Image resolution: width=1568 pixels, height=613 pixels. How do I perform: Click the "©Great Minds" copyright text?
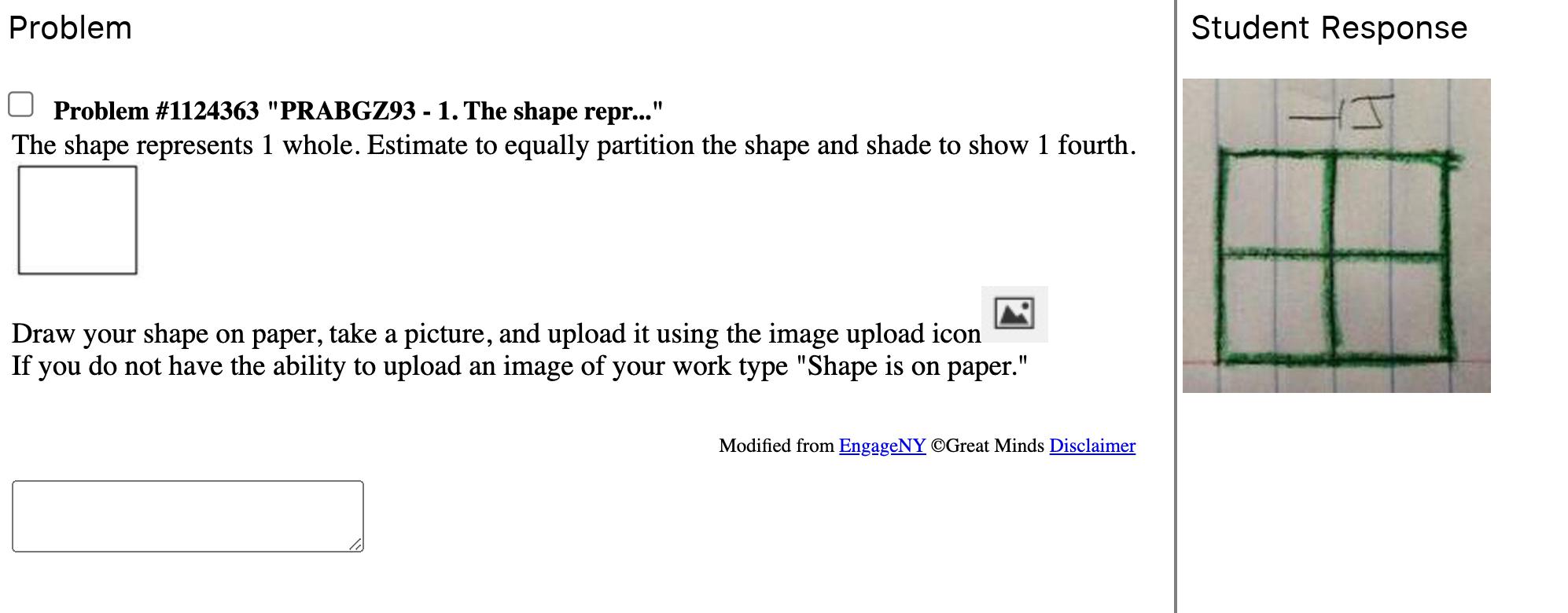coord(987,446)
